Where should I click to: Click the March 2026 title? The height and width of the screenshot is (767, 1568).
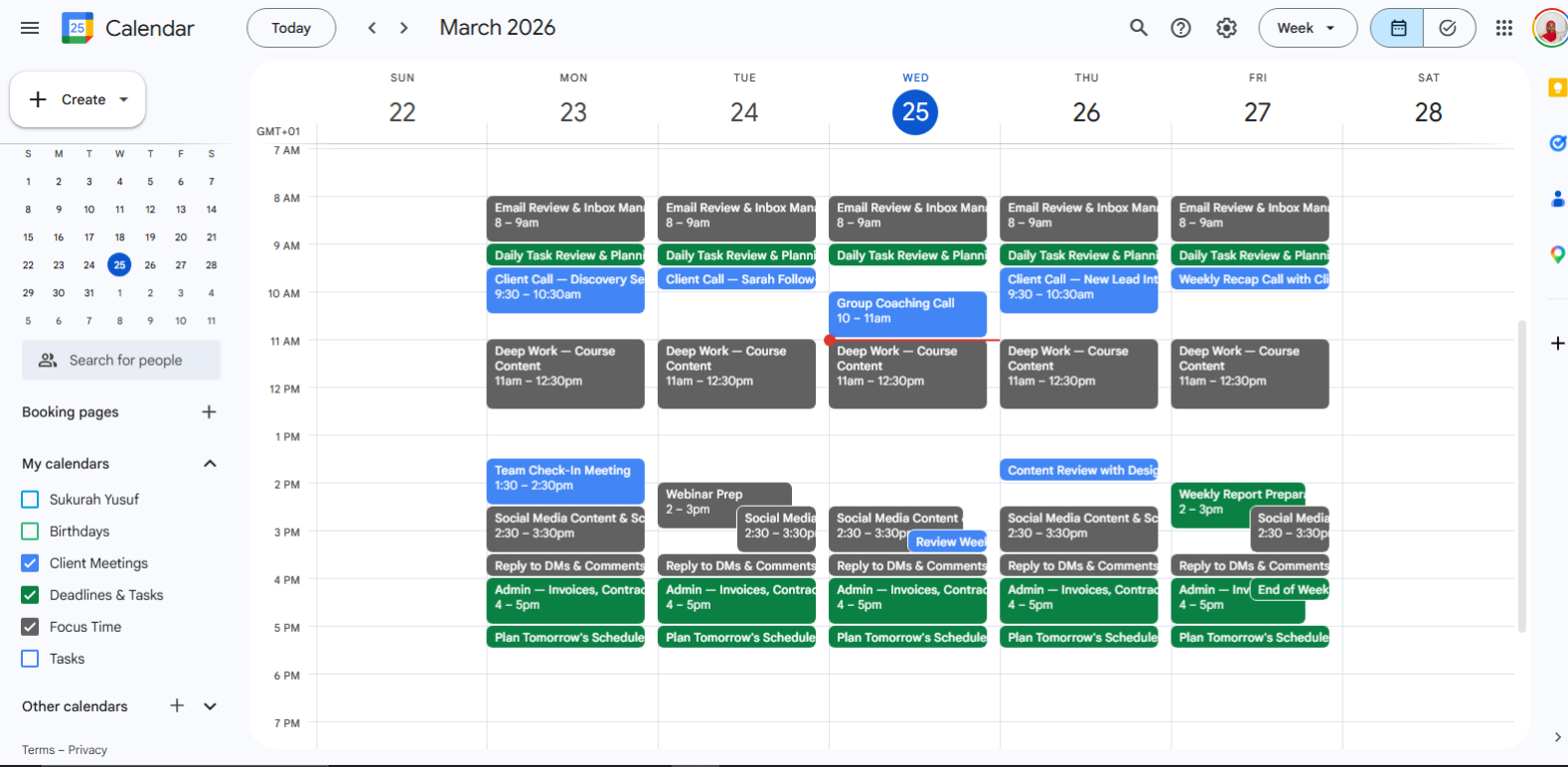point(498,28)
